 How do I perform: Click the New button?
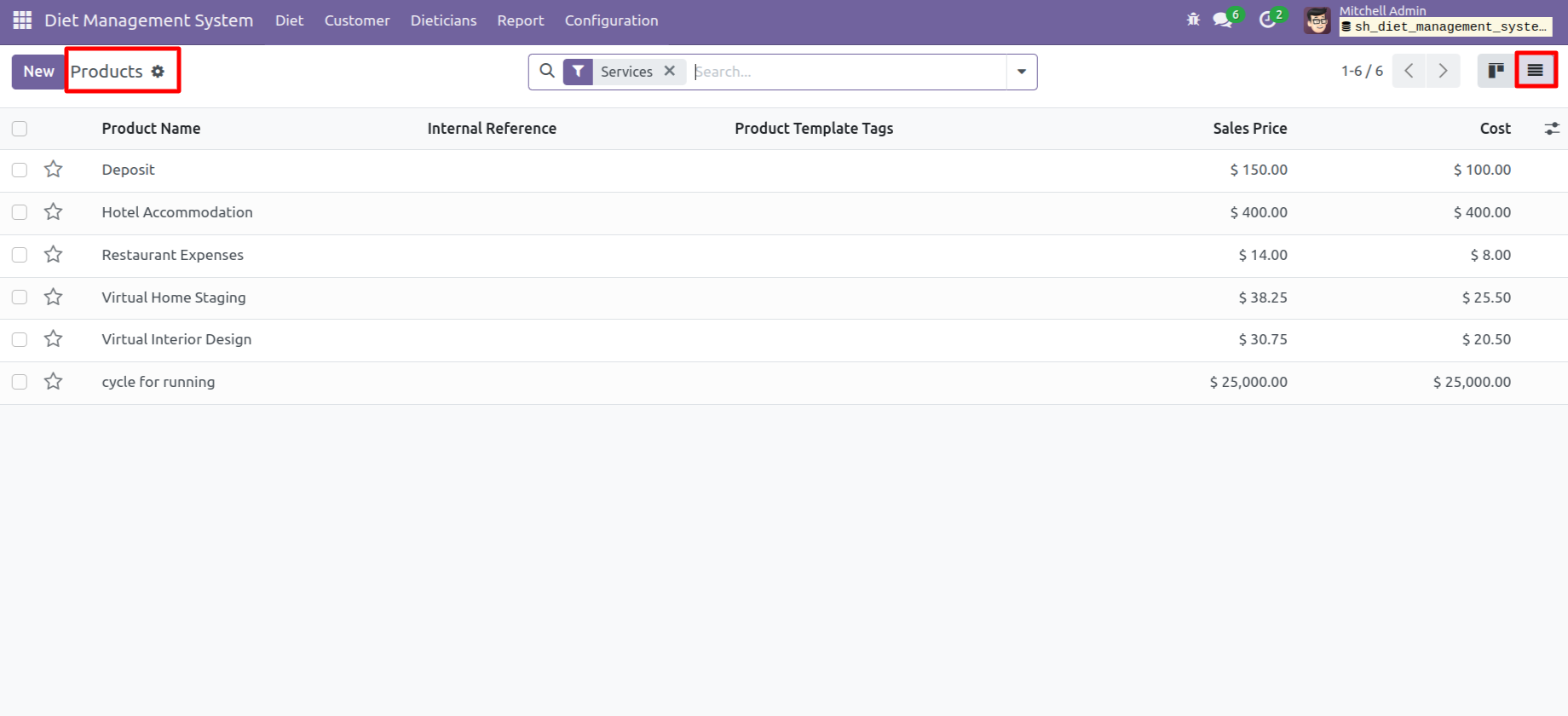[x=38, y=72]
